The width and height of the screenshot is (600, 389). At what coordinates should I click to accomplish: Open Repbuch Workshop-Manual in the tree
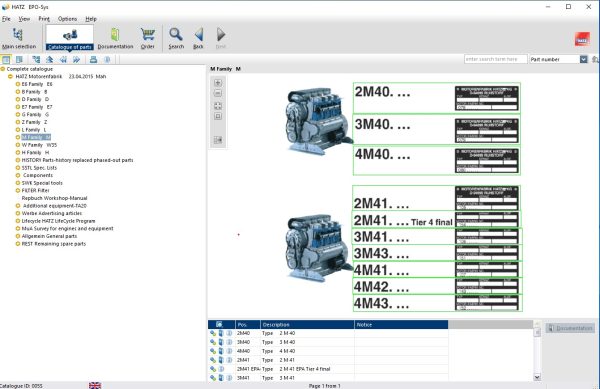54,198
